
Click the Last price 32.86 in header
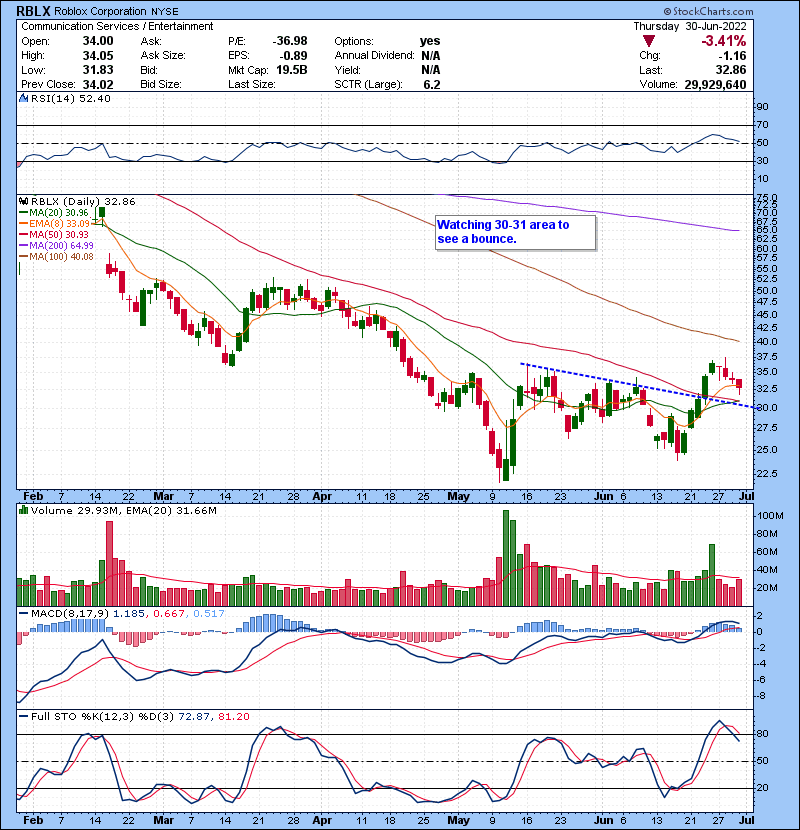pos(731,70)
